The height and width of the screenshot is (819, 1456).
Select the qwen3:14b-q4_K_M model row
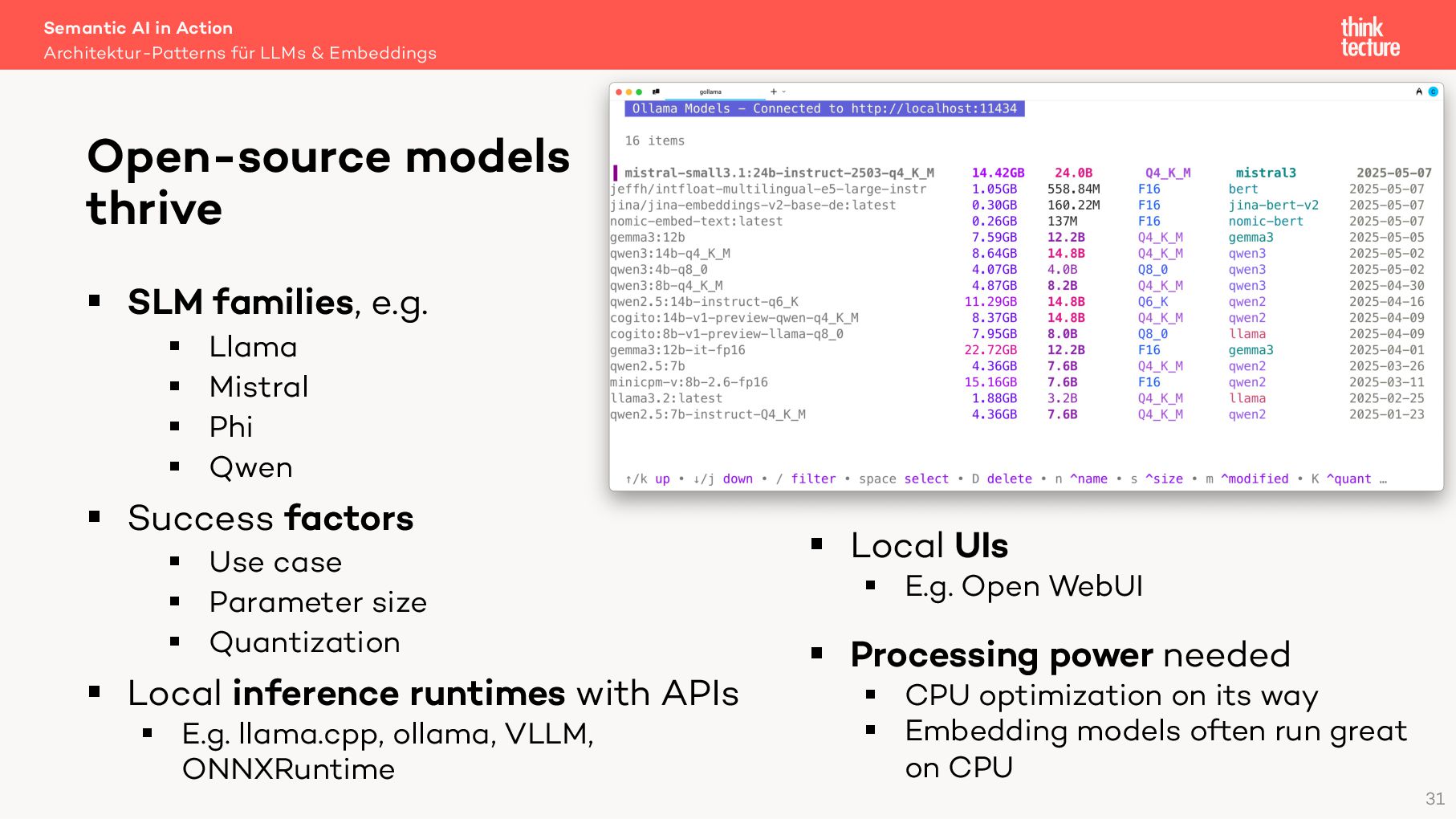[1018, 253]
